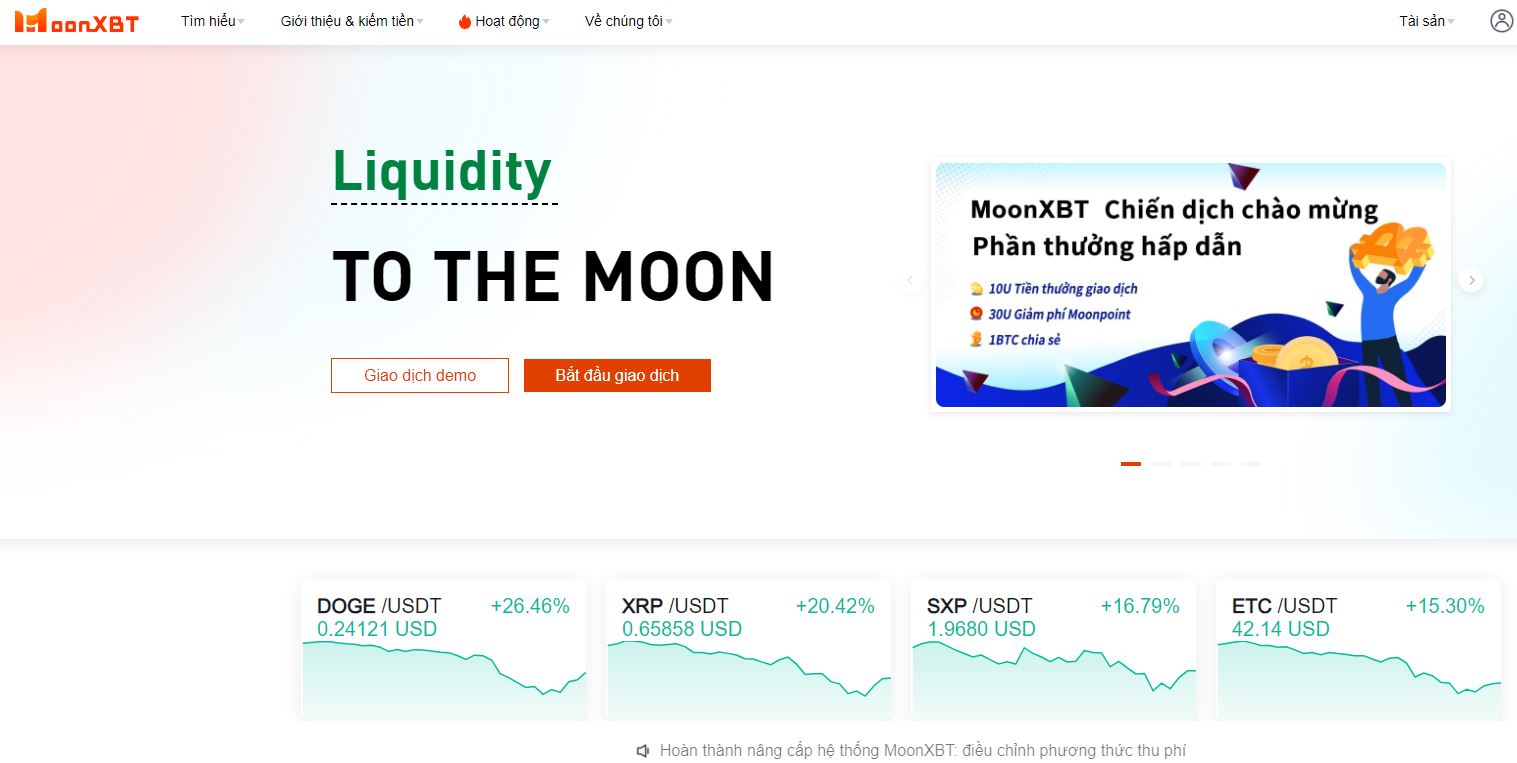
Task: Click the Bắt đầu giao dịch button
Action: (x=617, y=376)
